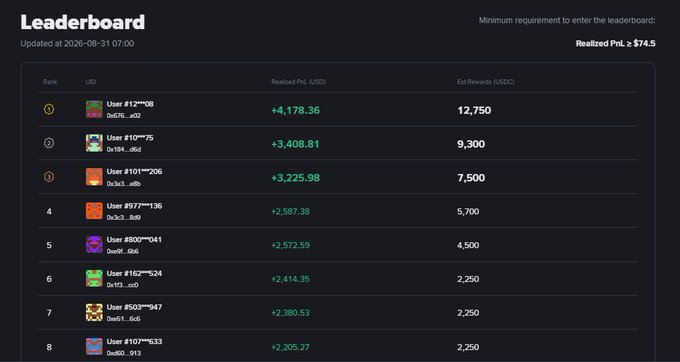Open avatar of User #503***947
680x362 pixels.
94,312
